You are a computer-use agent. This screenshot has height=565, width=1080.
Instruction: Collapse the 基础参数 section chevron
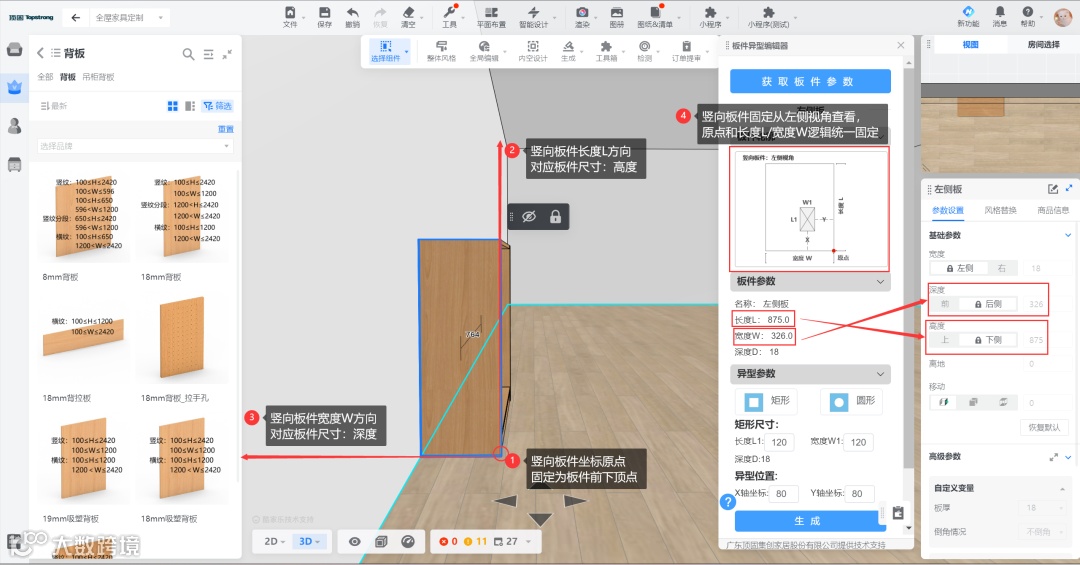coord(1068,235)
